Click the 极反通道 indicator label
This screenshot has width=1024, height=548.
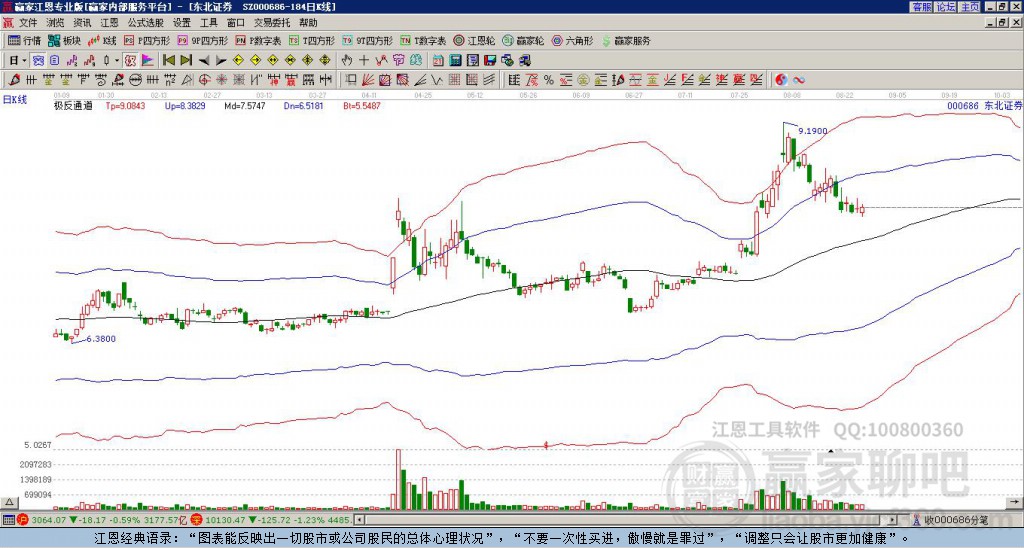tap(73, 105)
